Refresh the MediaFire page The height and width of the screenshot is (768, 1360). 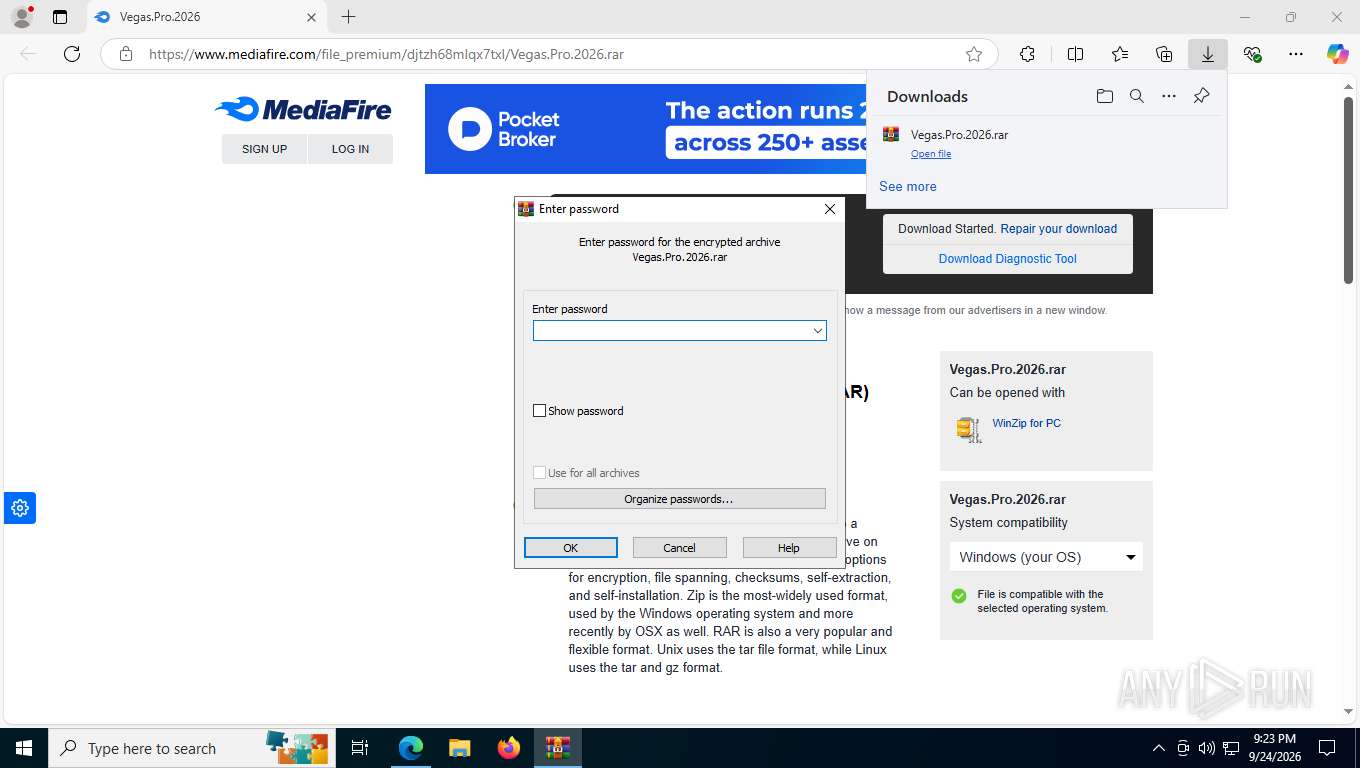(72, 54)
